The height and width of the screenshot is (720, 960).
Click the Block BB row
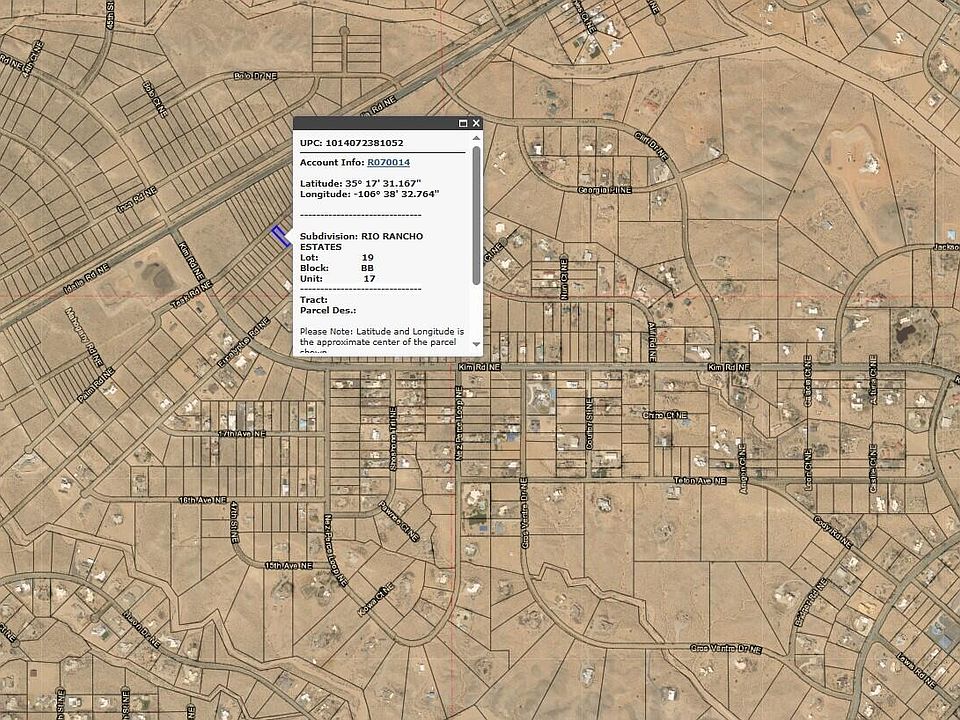(x=337, y=268)
